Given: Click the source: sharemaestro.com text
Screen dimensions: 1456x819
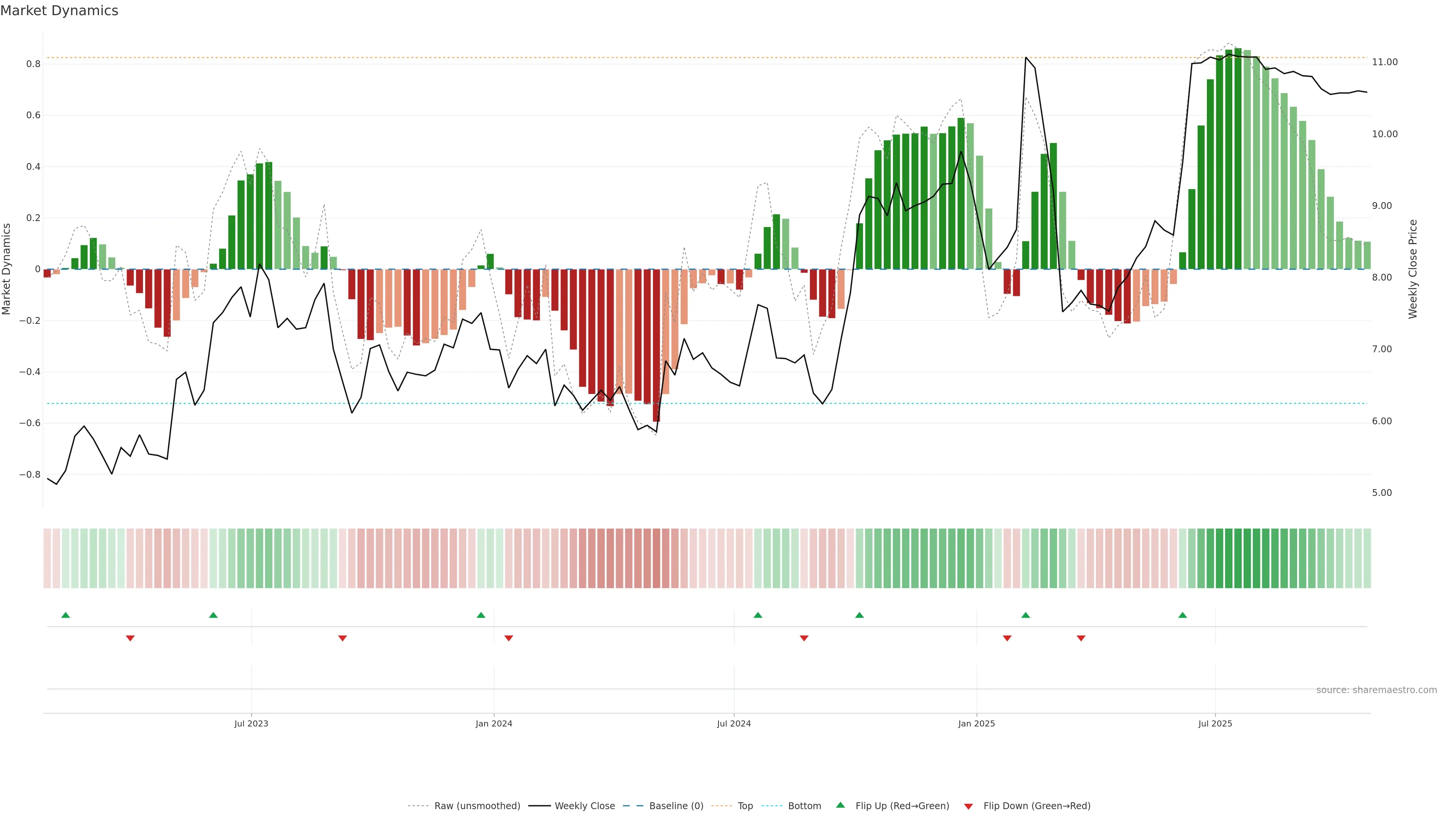Looking at the screenshot, I should [x=1376, y=690].
